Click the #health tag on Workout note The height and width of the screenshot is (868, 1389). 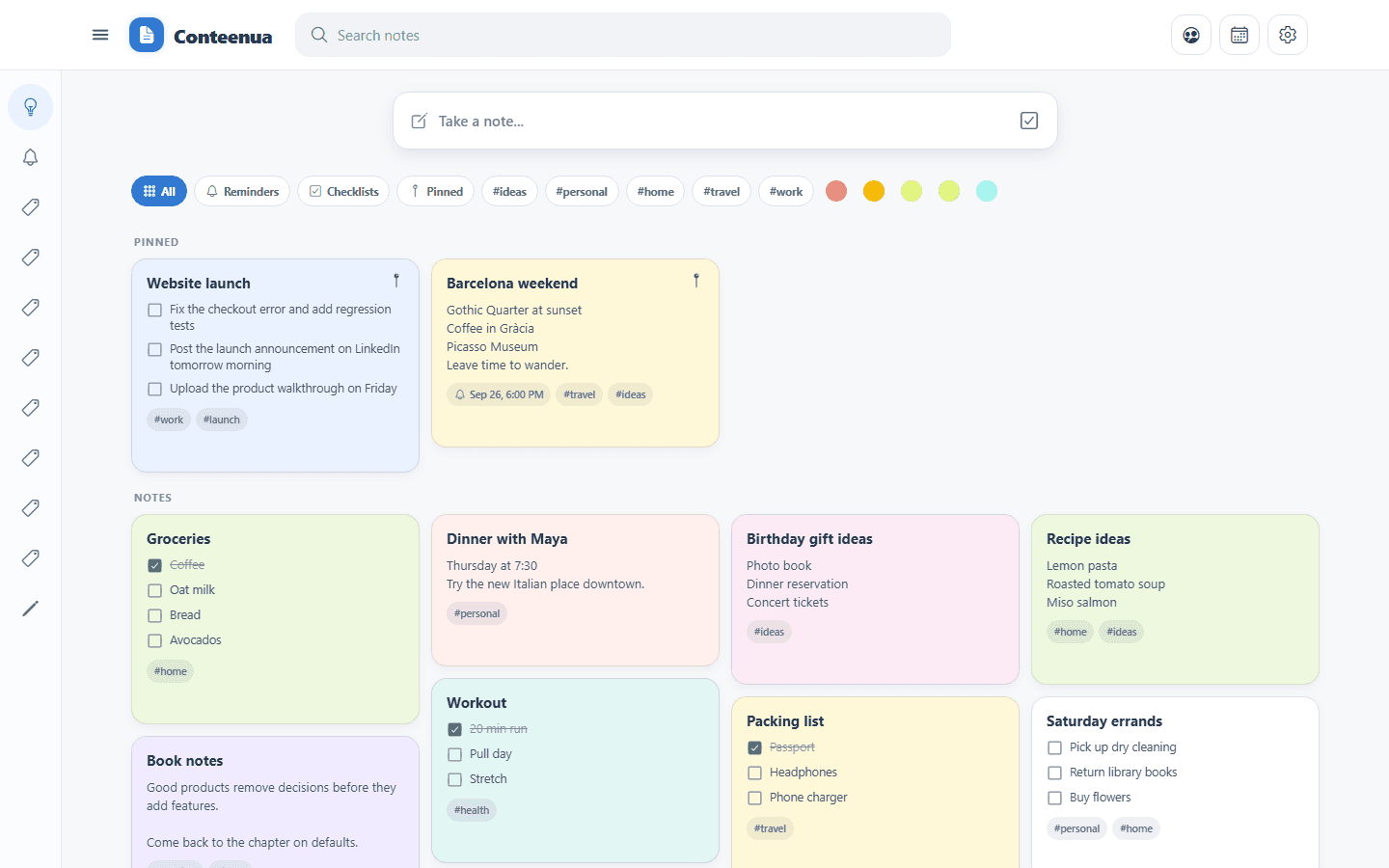pyautogui.click(x=472, y=810)
